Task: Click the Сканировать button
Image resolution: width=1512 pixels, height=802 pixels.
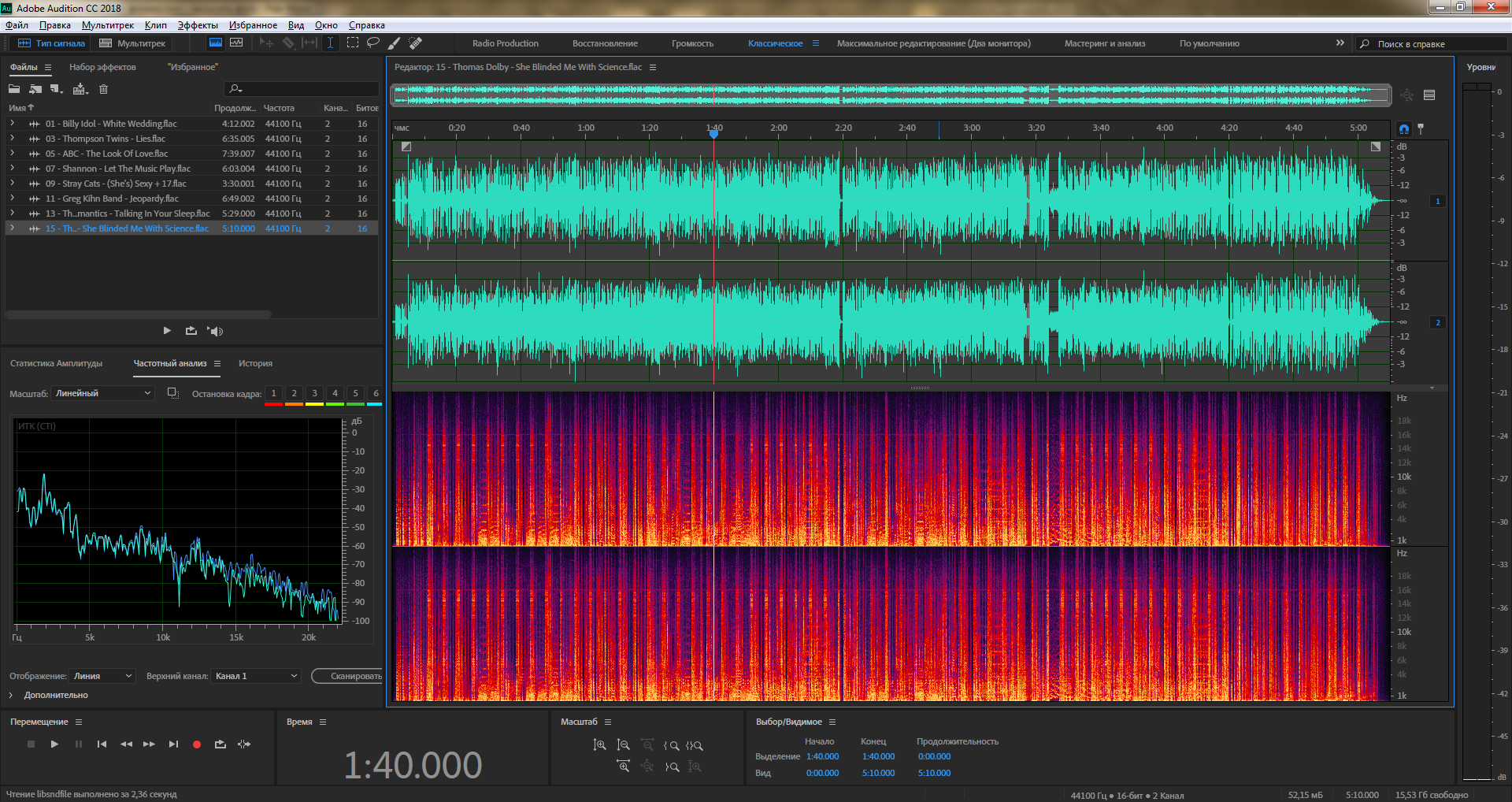Action: point(347,676)
